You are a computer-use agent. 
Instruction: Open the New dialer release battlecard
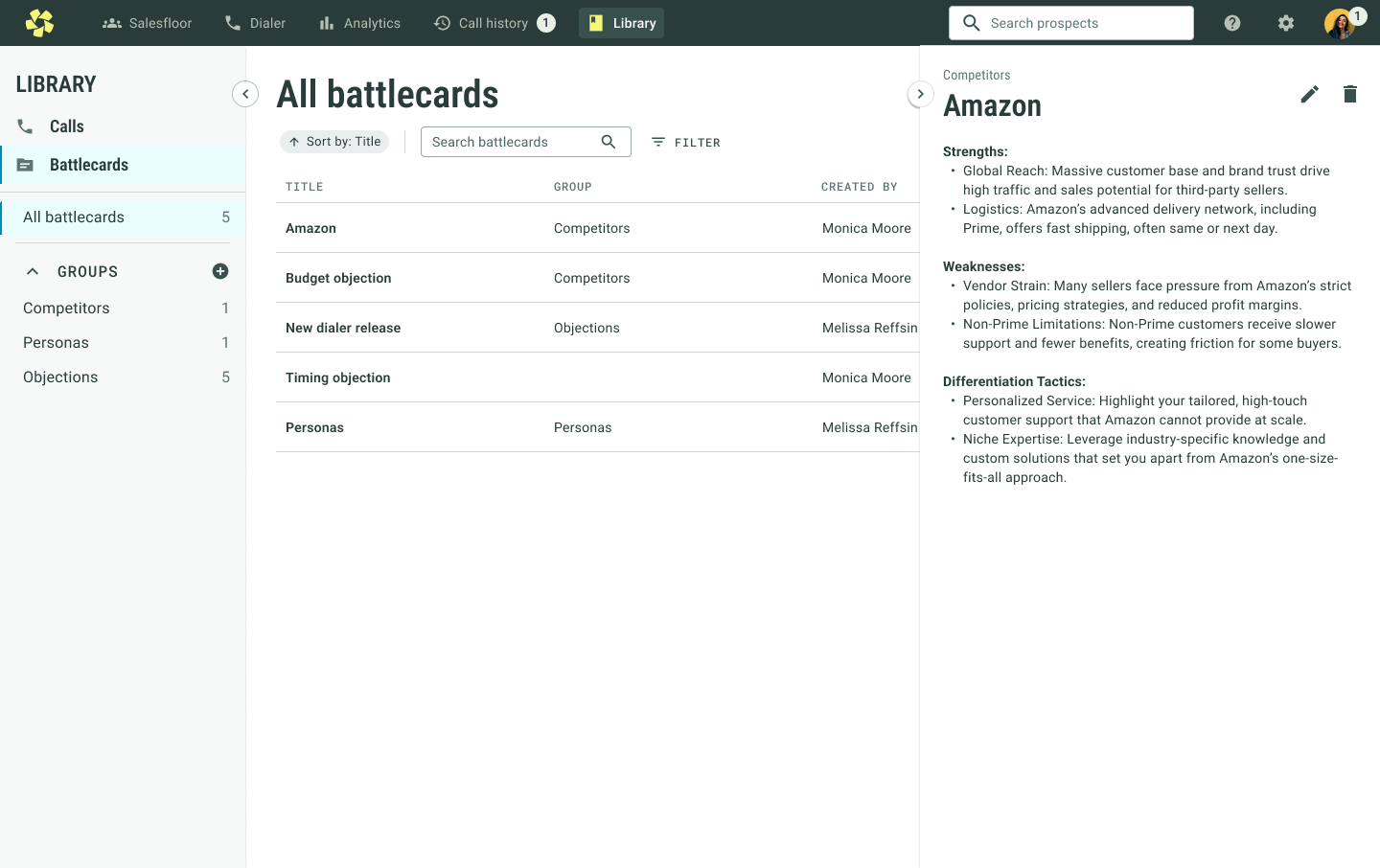[598, 328]
